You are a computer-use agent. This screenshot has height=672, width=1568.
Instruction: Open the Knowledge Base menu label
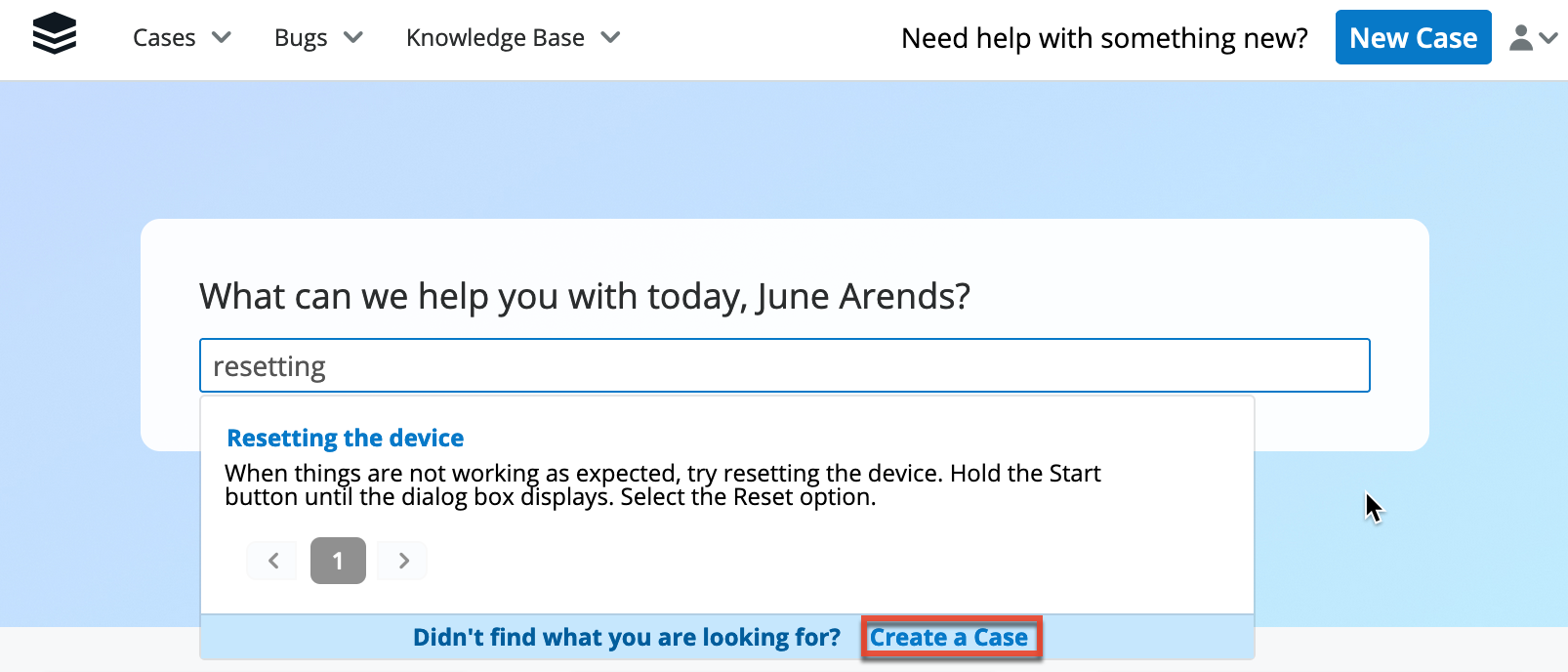pyautogui.click(x=495, y=38)
